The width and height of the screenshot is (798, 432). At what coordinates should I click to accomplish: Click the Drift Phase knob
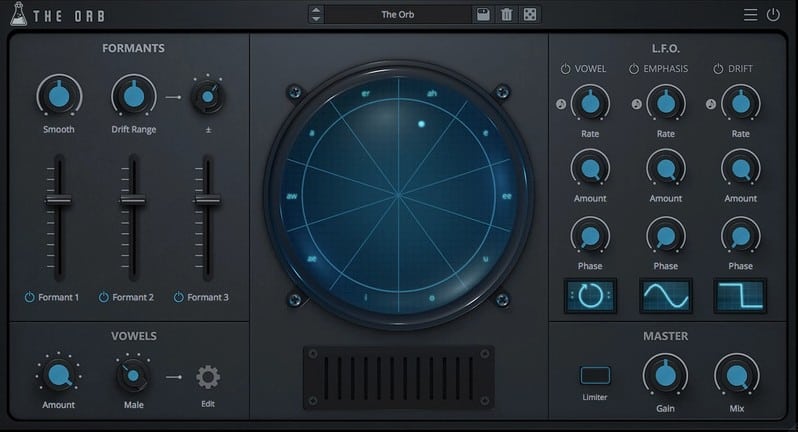[740, 236]
